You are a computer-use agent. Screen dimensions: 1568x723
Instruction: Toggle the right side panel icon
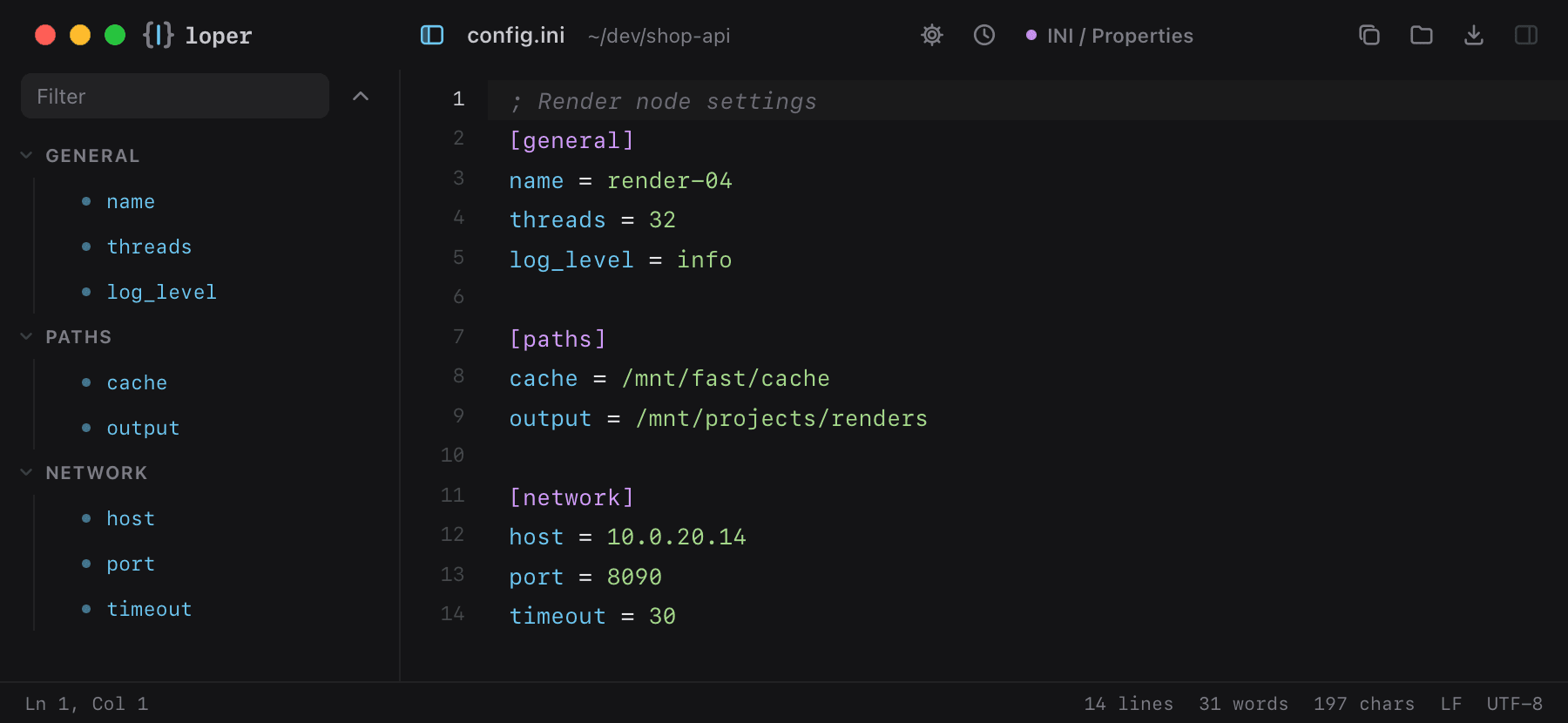point(1526,35)
